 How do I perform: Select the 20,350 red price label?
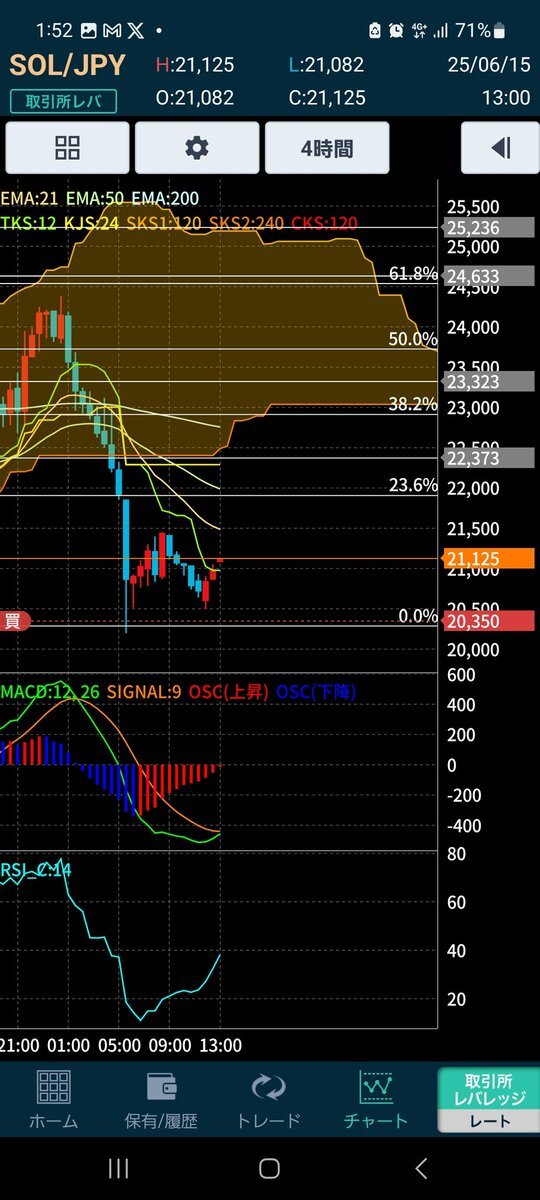[x=490, y=621]
